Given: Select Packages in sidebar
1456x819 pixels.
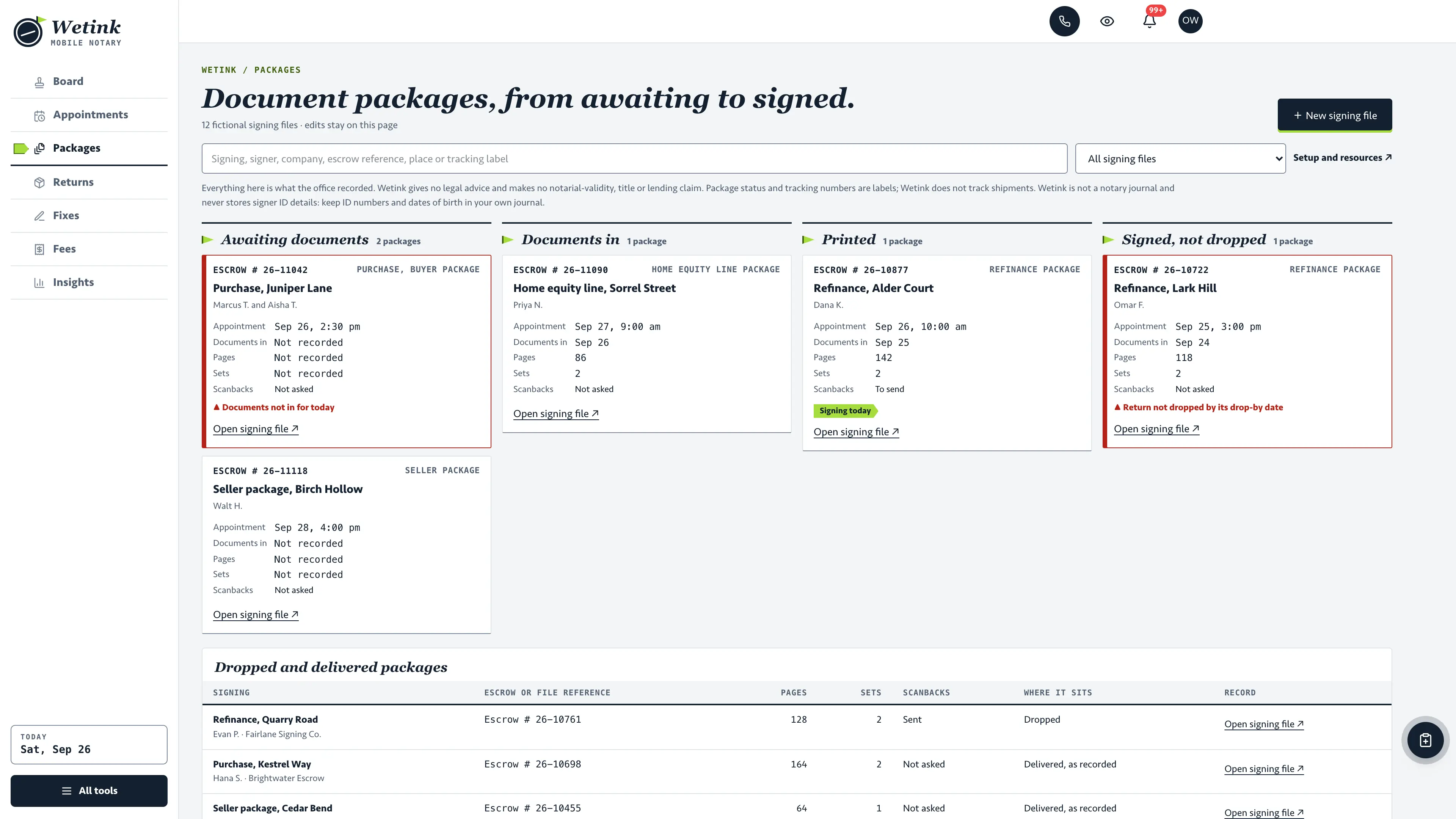Looking at the screenshot, I should 89,148.
